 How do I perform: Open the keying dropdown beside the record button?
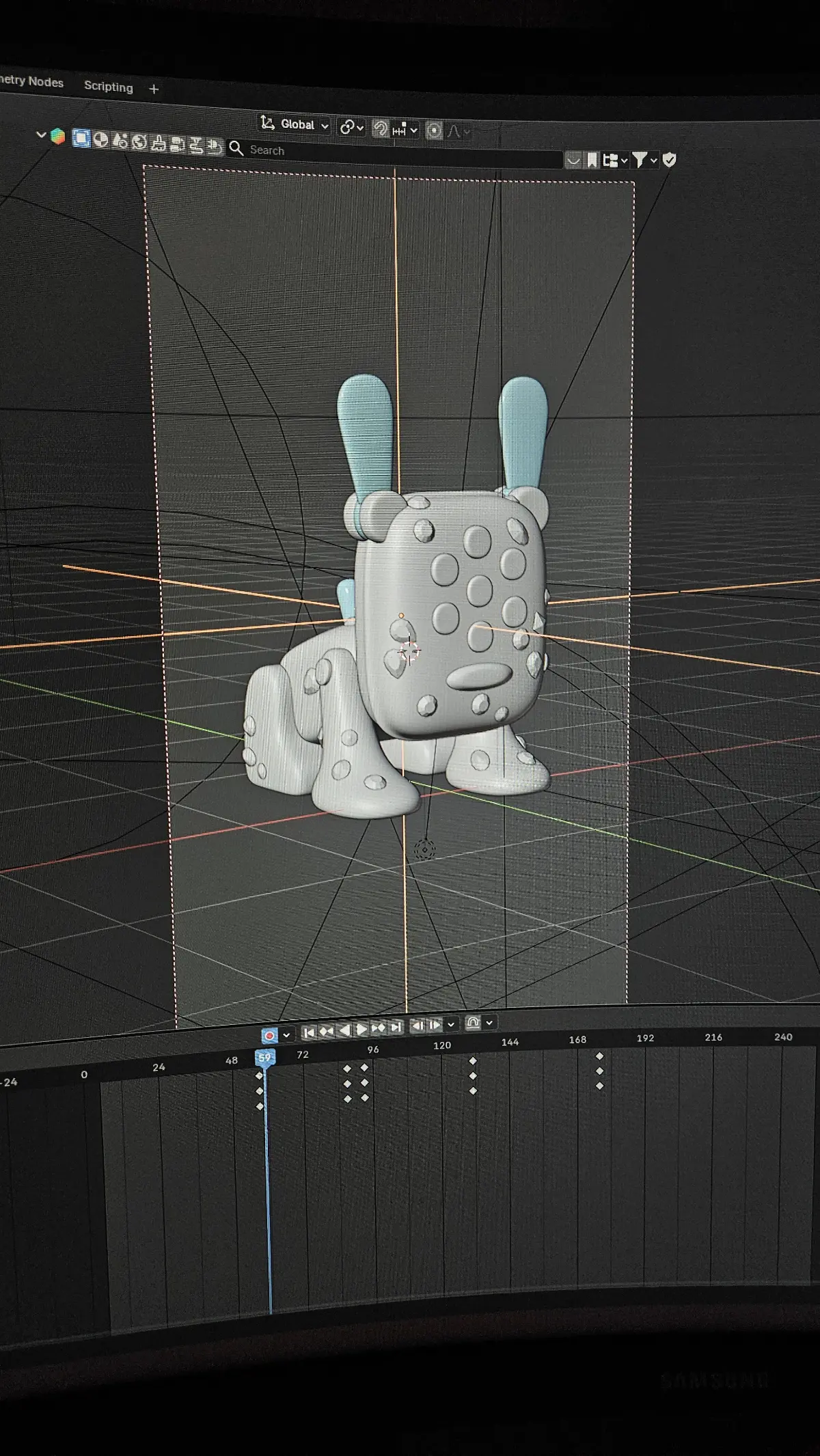click(x=286, y=1034)
